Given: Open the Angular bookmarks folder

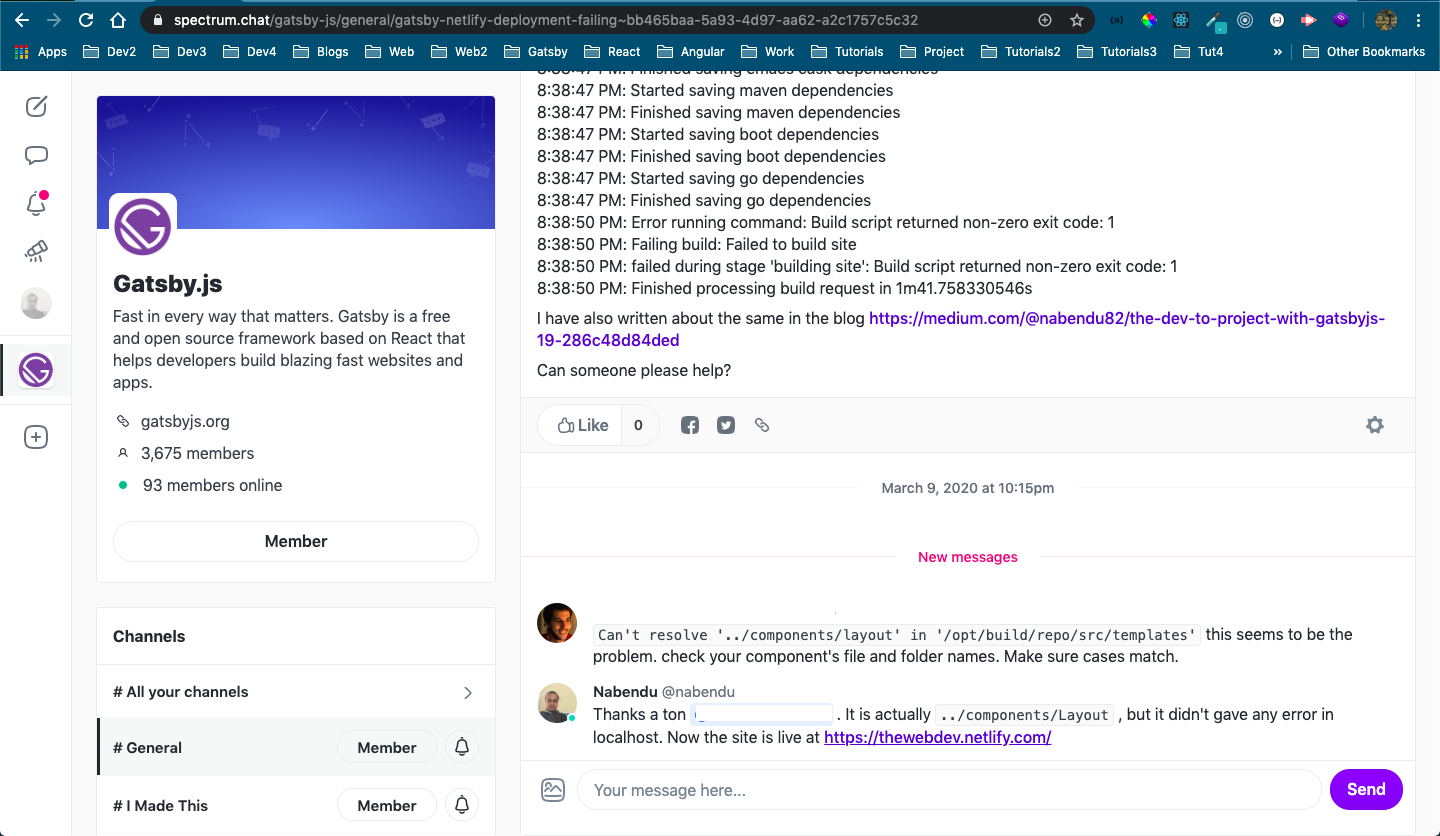Looking at the screenshot, I should click(x=690, y=51).
